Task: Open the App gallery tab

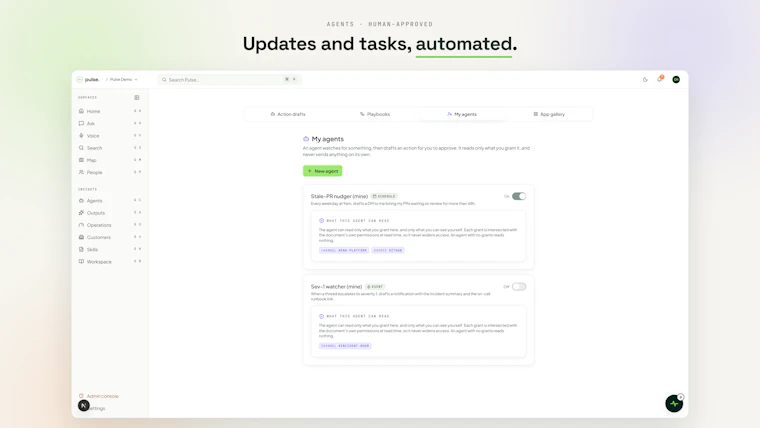Action: click(549, 114)
